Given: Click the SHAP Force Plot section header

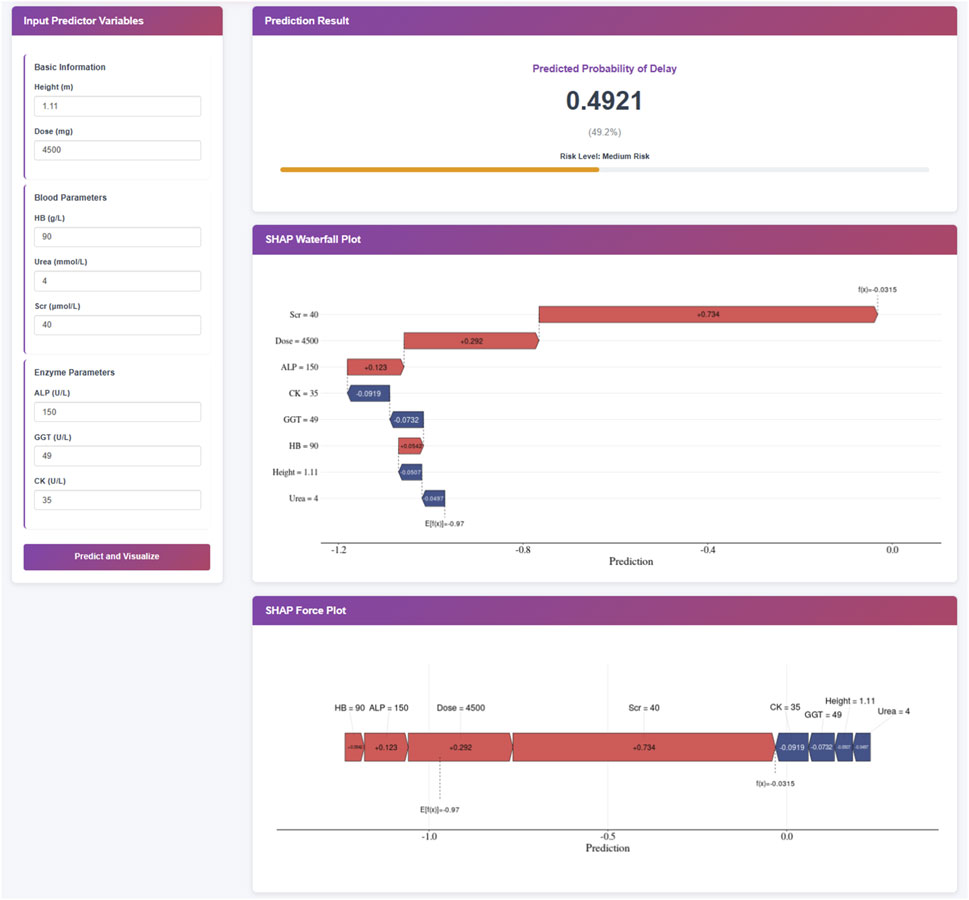Looking at the screenshot, I should (604, 611).
